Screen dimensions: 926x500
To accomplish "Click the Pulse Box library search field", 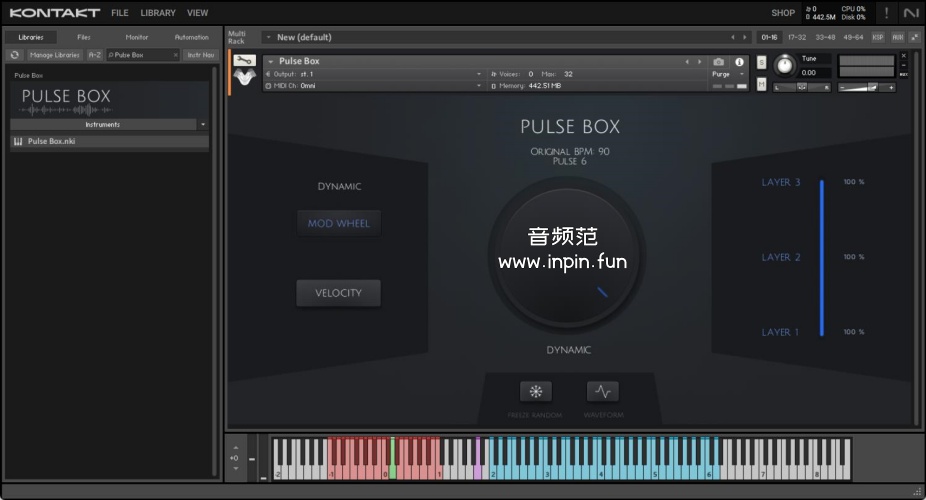I will pos(142,55).
